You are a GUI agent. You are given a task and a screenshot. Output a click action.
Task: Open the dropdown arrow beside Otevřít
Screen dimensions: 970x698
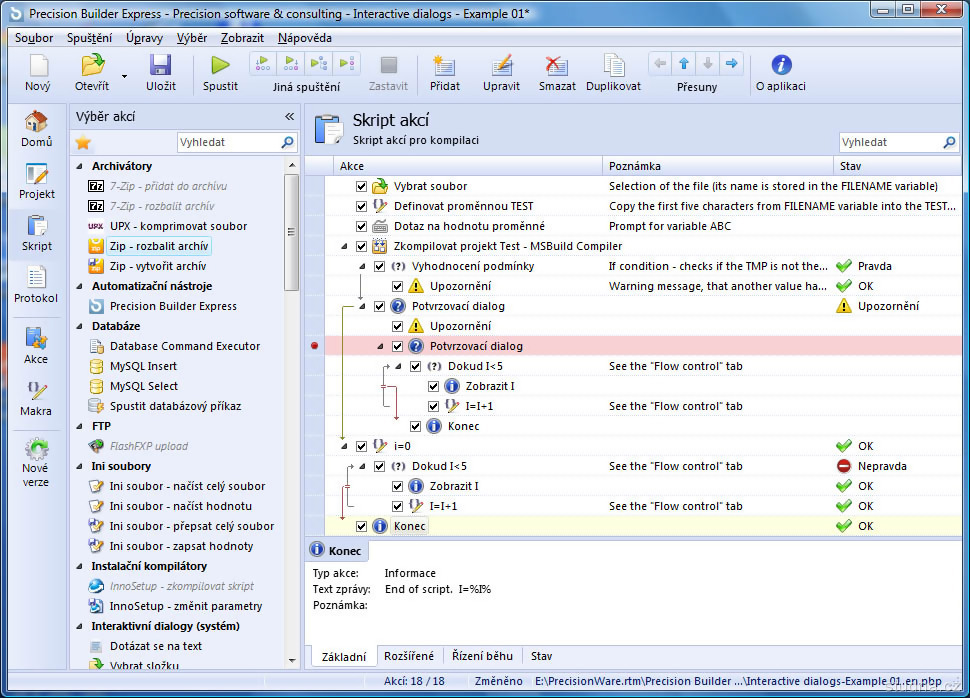click(x=125, y=75)
